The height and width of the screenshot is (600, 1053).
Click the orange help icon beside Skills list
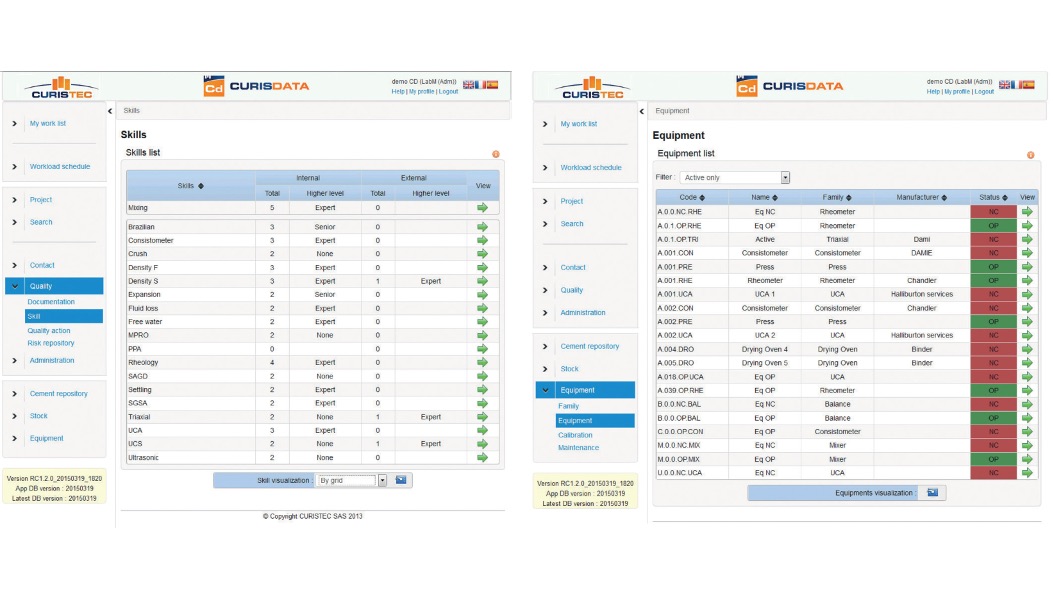pyautogui.click(x=496, y=154)
